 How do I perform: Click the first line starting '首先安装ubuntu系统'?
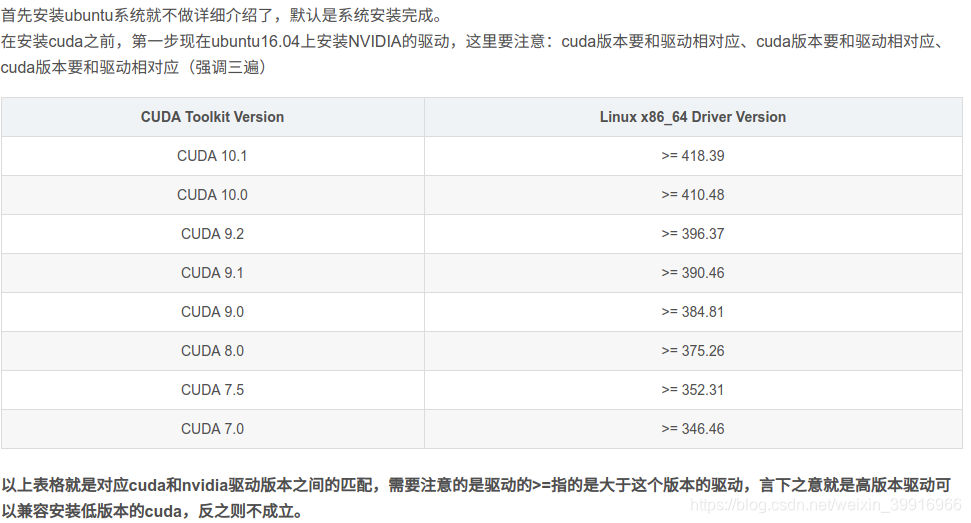(x=223, y=15)
